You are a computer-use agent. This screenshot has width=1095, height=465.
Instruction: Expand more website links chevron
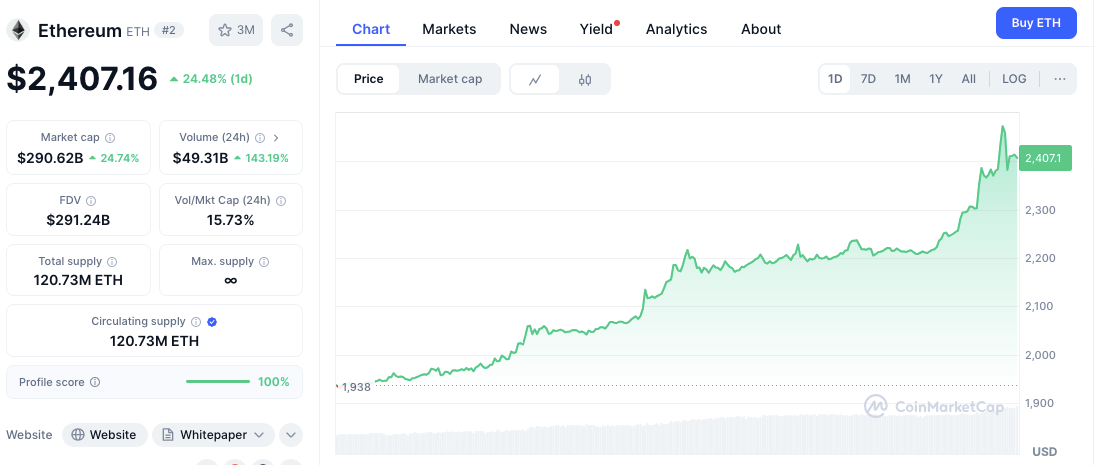point(290,435)
